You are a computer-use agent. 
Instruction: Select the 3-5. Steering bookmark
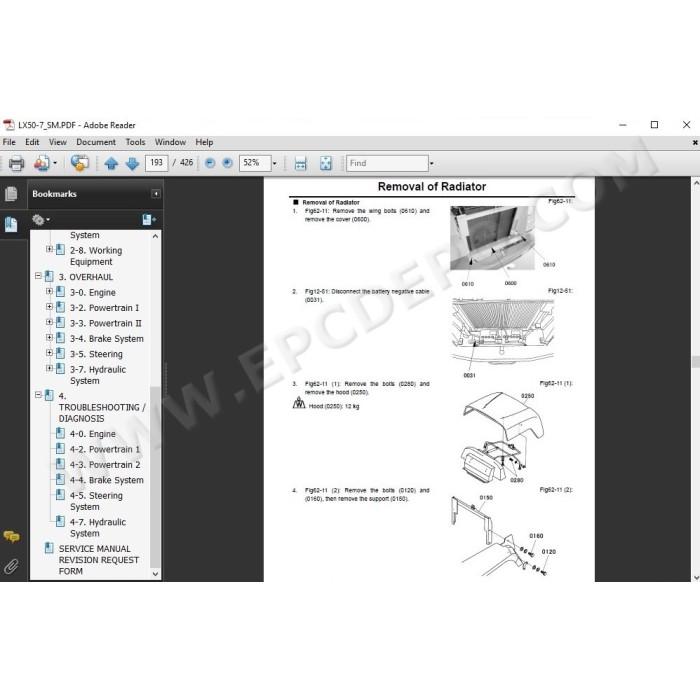96,354
